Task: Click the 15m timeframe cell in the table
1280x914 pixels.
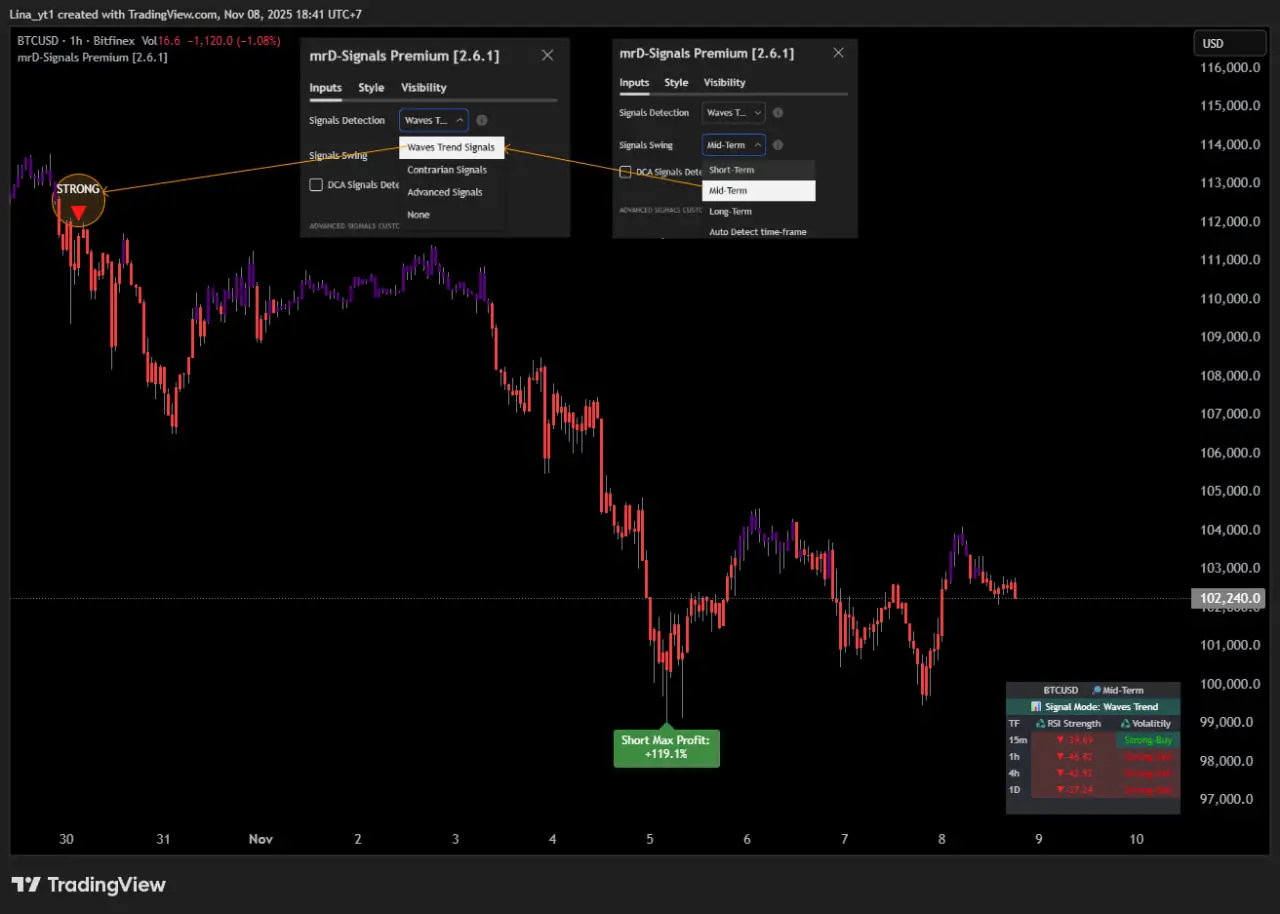Action: (x=1018, y=740)
